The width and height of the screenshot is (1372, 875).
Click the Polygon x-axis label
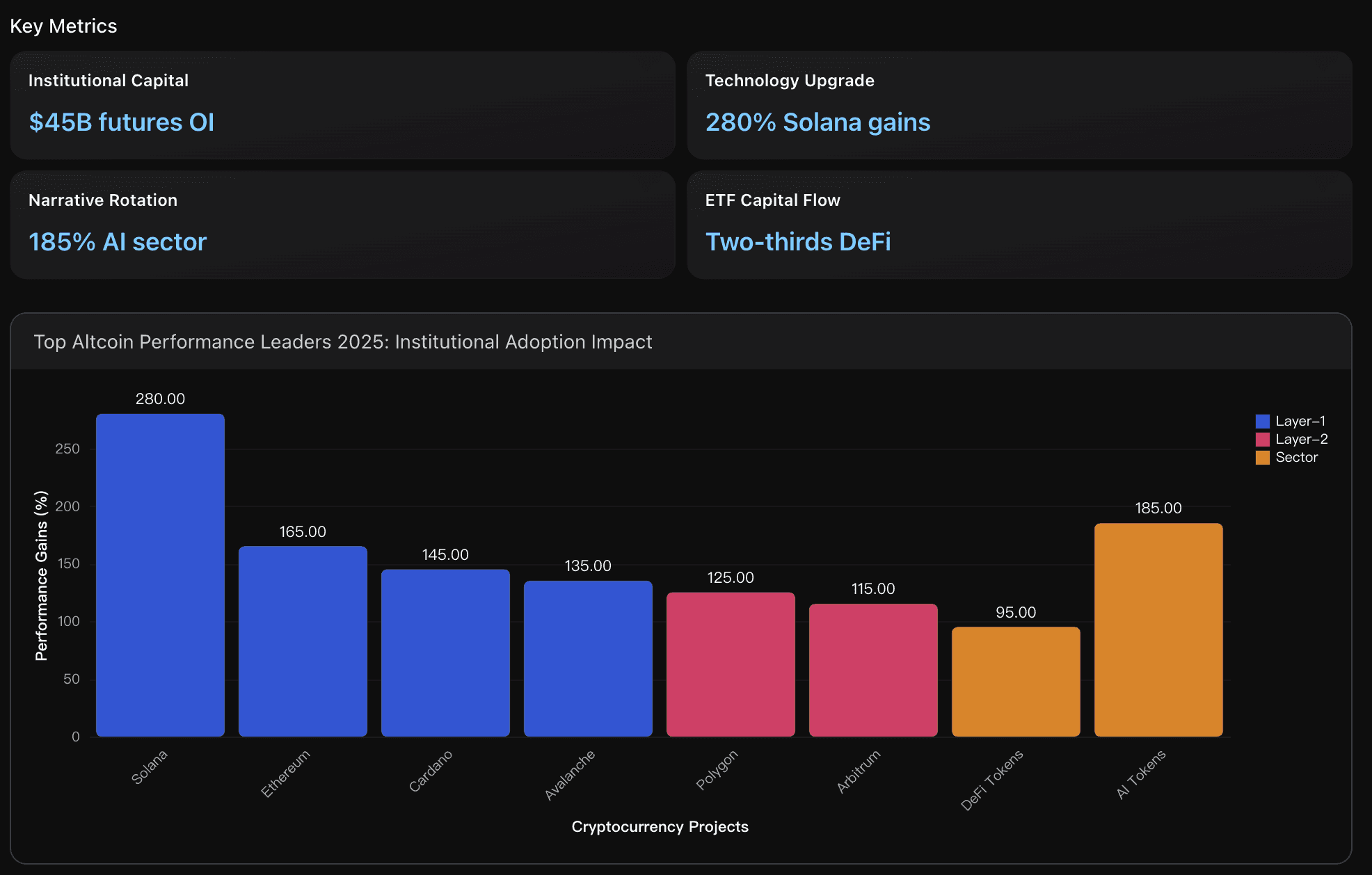click(x=717, y=769)
